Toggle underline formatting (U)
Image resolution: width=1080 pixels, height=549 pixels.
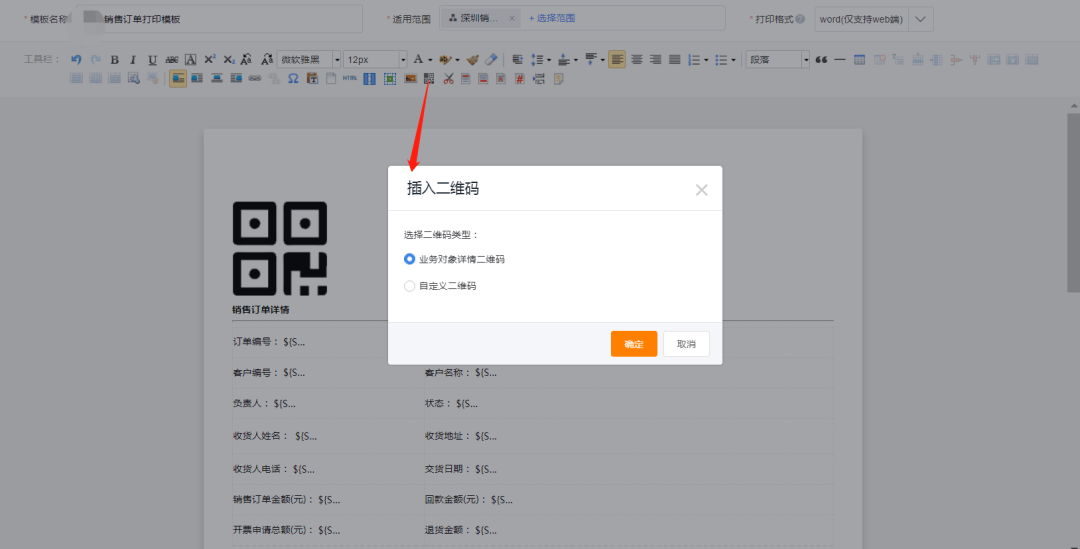[152, 60]
